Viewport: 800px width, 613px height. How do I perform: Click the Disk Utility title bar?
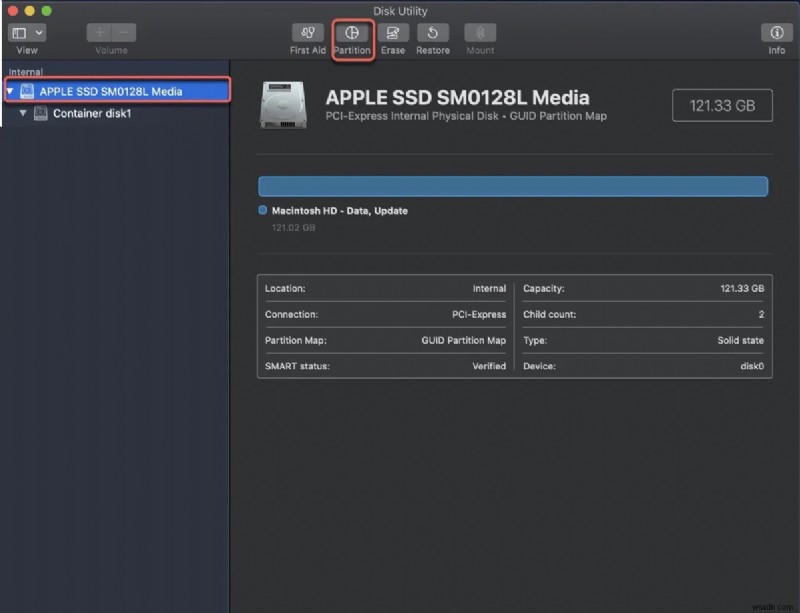coord(400,10)
